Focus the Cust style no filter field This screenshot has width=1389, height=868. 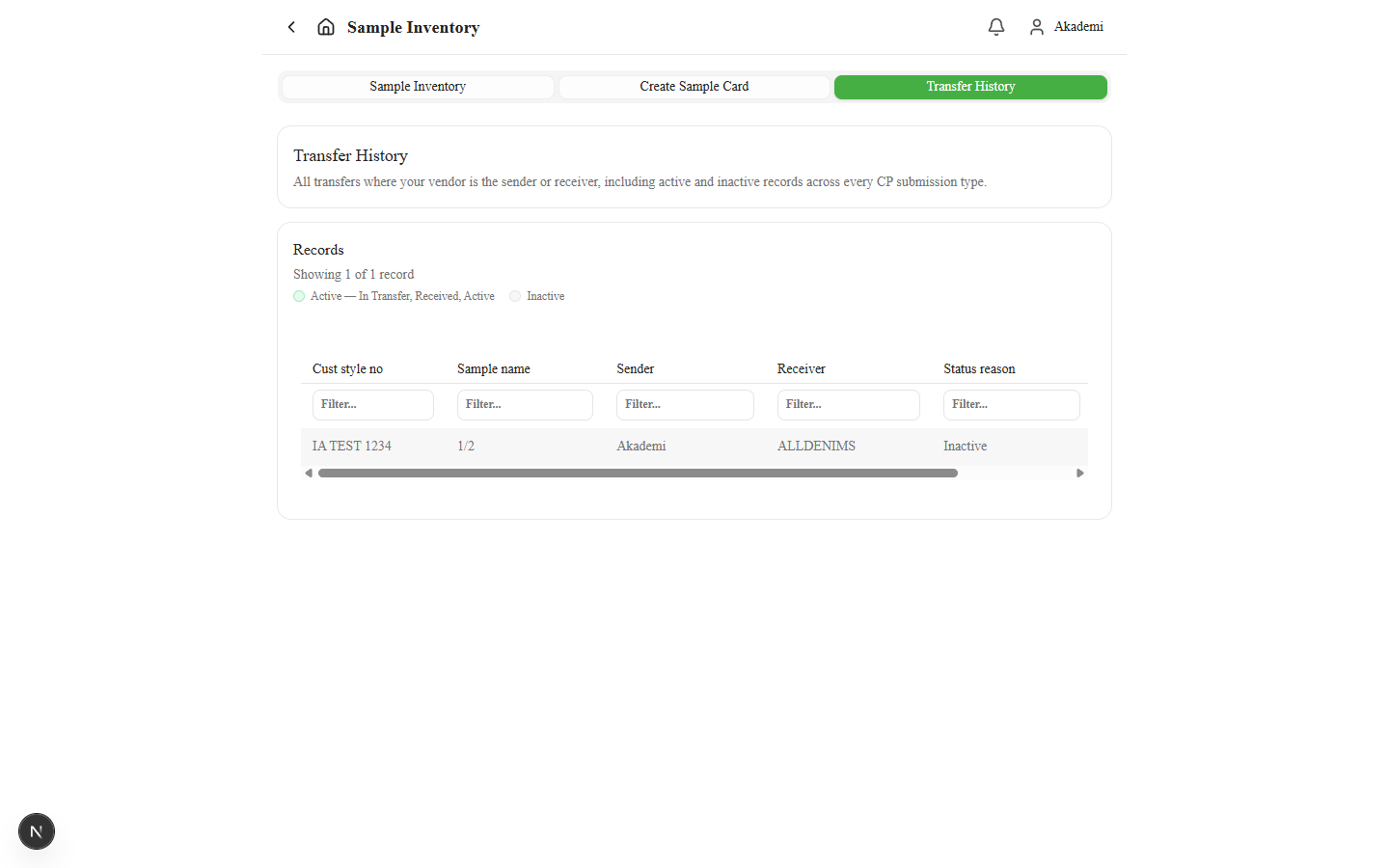(x=373, y=405)
